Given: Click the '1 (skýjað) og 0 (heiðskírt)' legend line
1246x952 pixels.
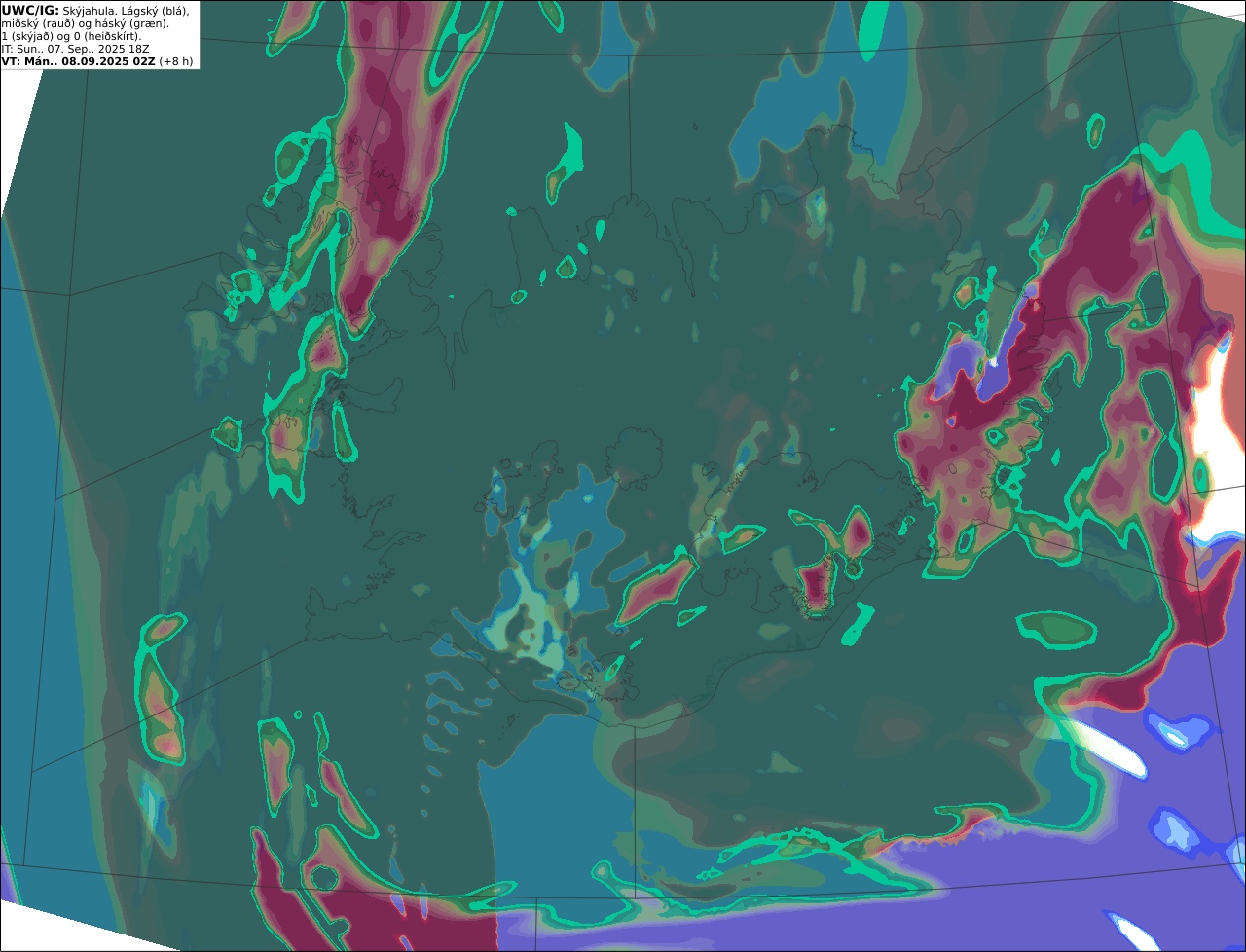Looking at the screenshot, I should coord(71,35).
